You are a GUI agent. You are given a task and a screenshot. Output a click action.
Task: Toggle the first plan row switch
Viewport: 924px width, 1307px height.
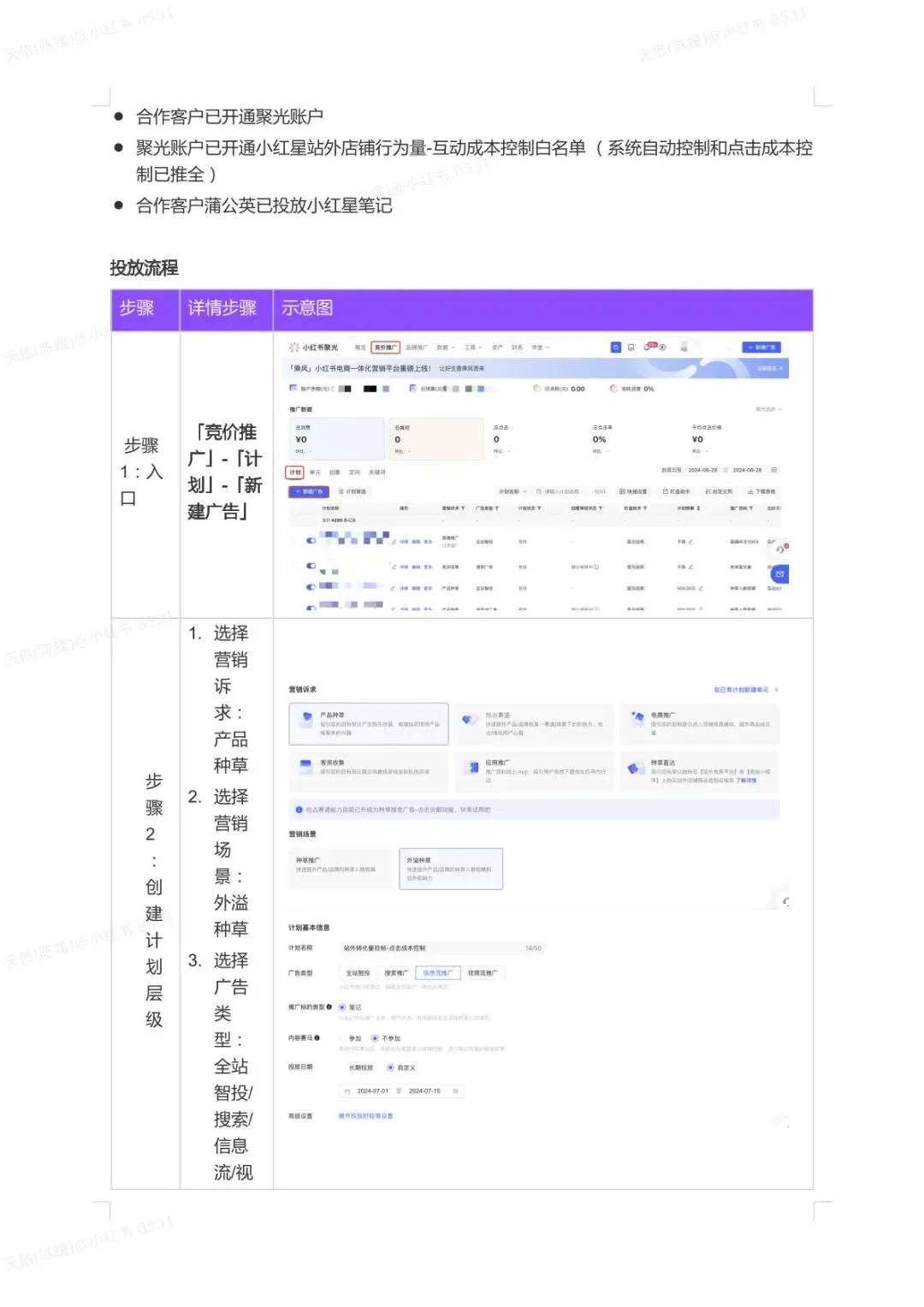311,540
